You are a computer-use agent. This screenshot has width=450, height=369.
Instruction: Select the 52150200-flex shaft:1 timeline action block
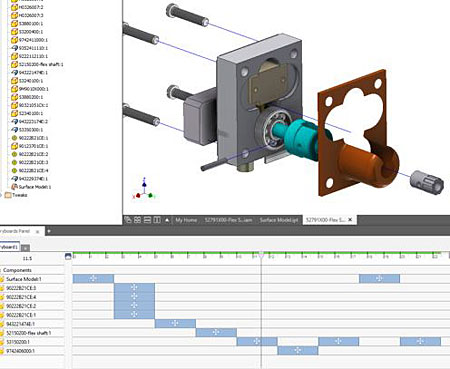coord(216,332)
